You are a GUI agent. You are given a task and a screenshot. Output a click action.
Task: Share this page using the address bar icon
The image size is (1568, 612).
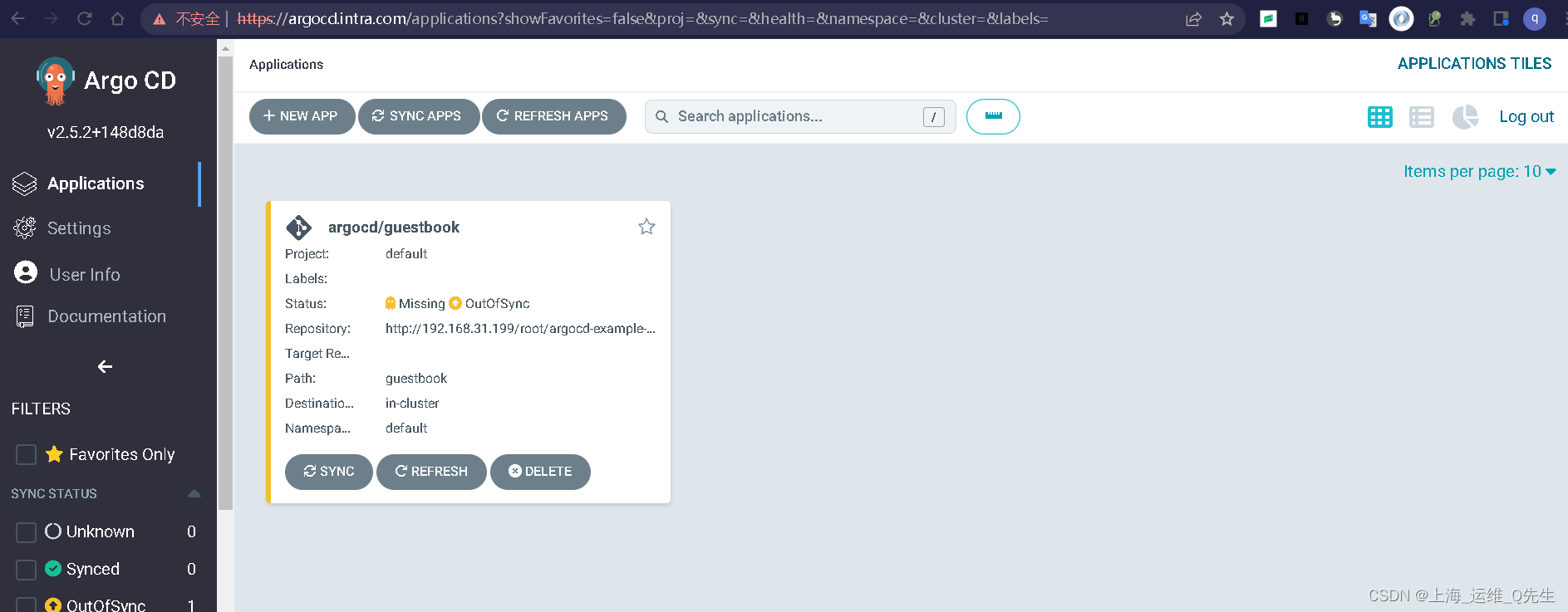click(x=1194, y=19)
